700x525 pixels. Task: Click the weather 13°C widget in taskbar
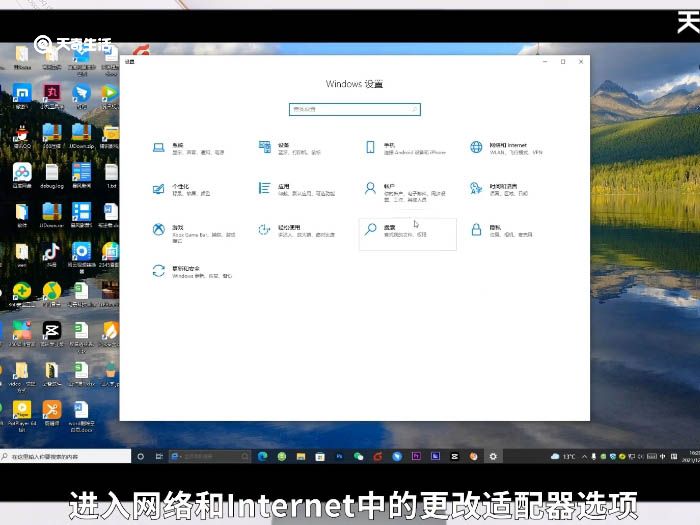point(564,456)
